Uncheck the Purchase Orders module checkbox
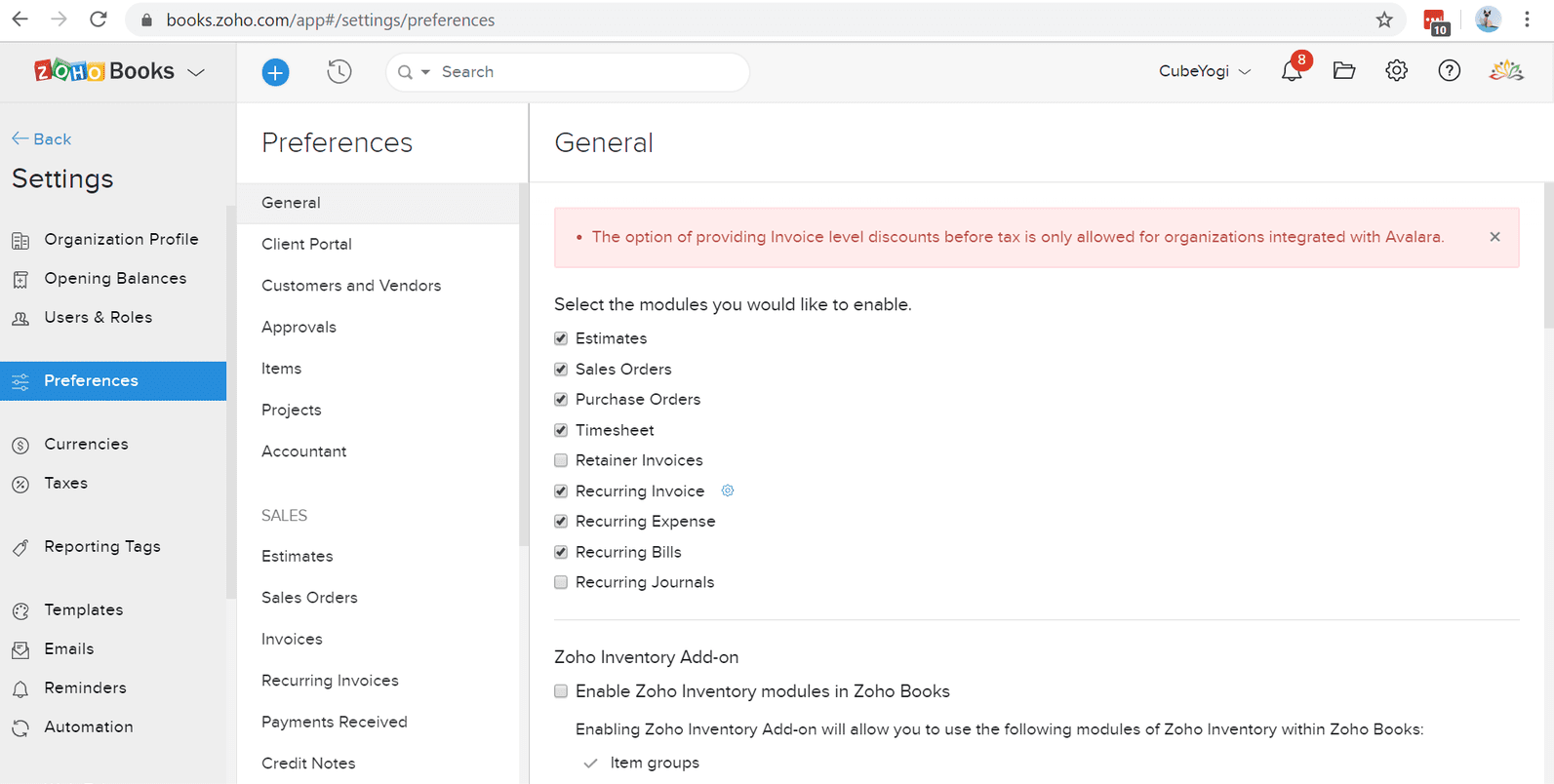 tap(561, 400)
